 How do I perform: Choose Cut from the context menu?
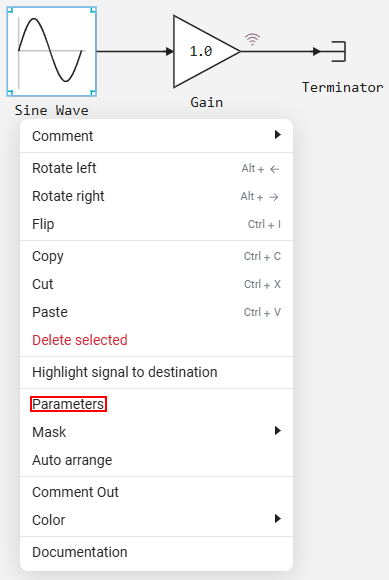156,284
